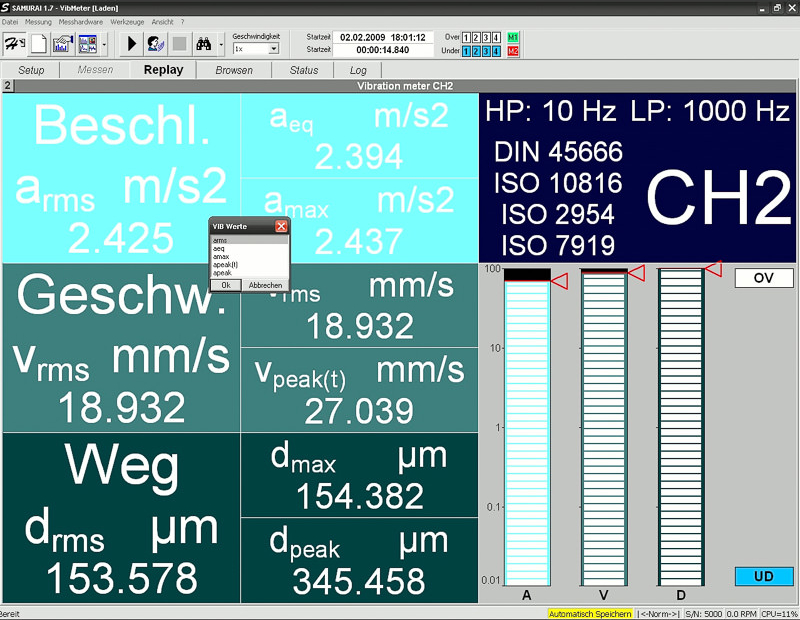Click the red marker on the A bar
Image resolution: width=800 pixels, height=620 pixels.
(x=560, y=282)
